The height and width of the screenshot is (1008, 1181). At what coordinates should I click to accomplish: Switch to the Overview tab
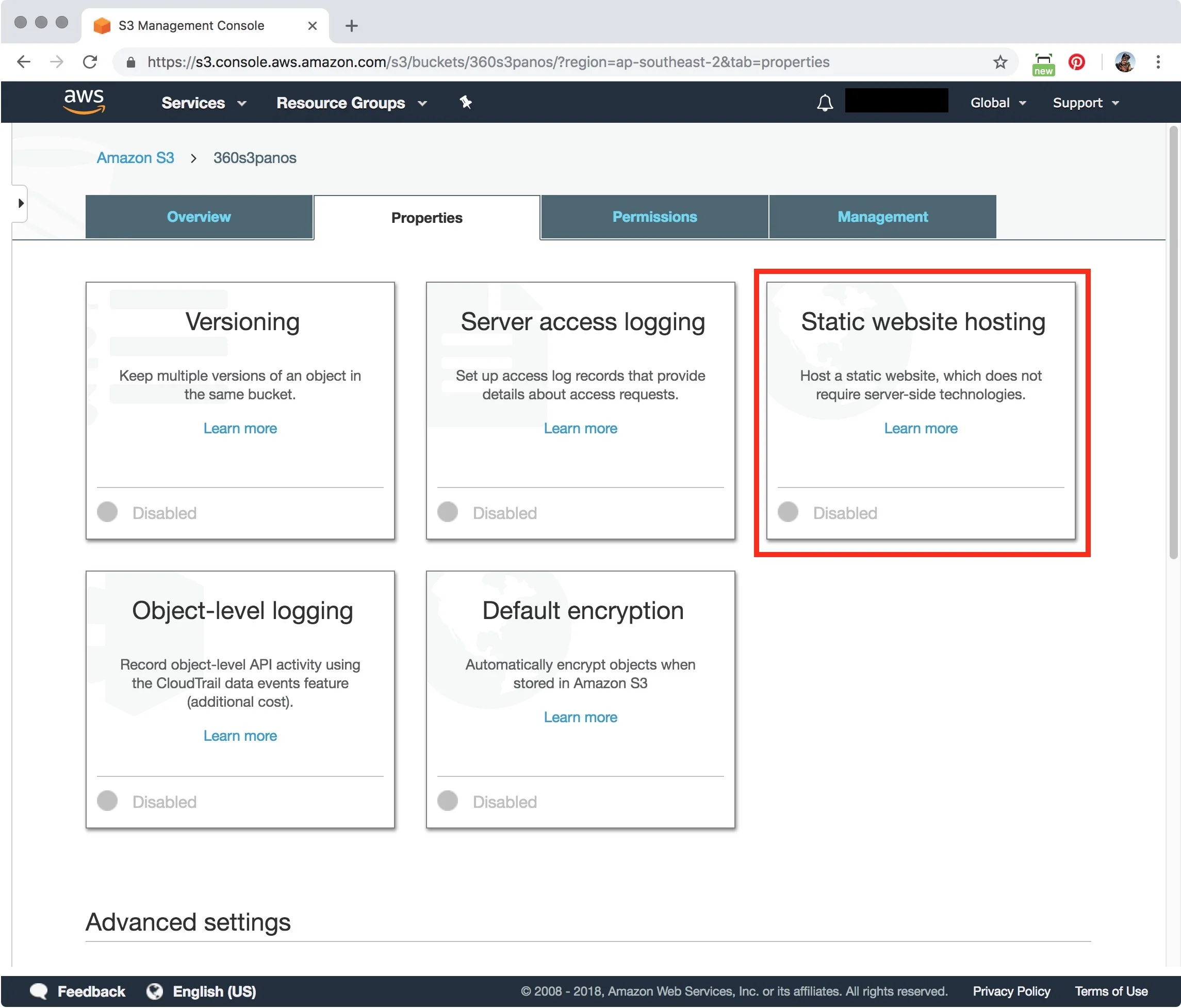coord(199,217)
